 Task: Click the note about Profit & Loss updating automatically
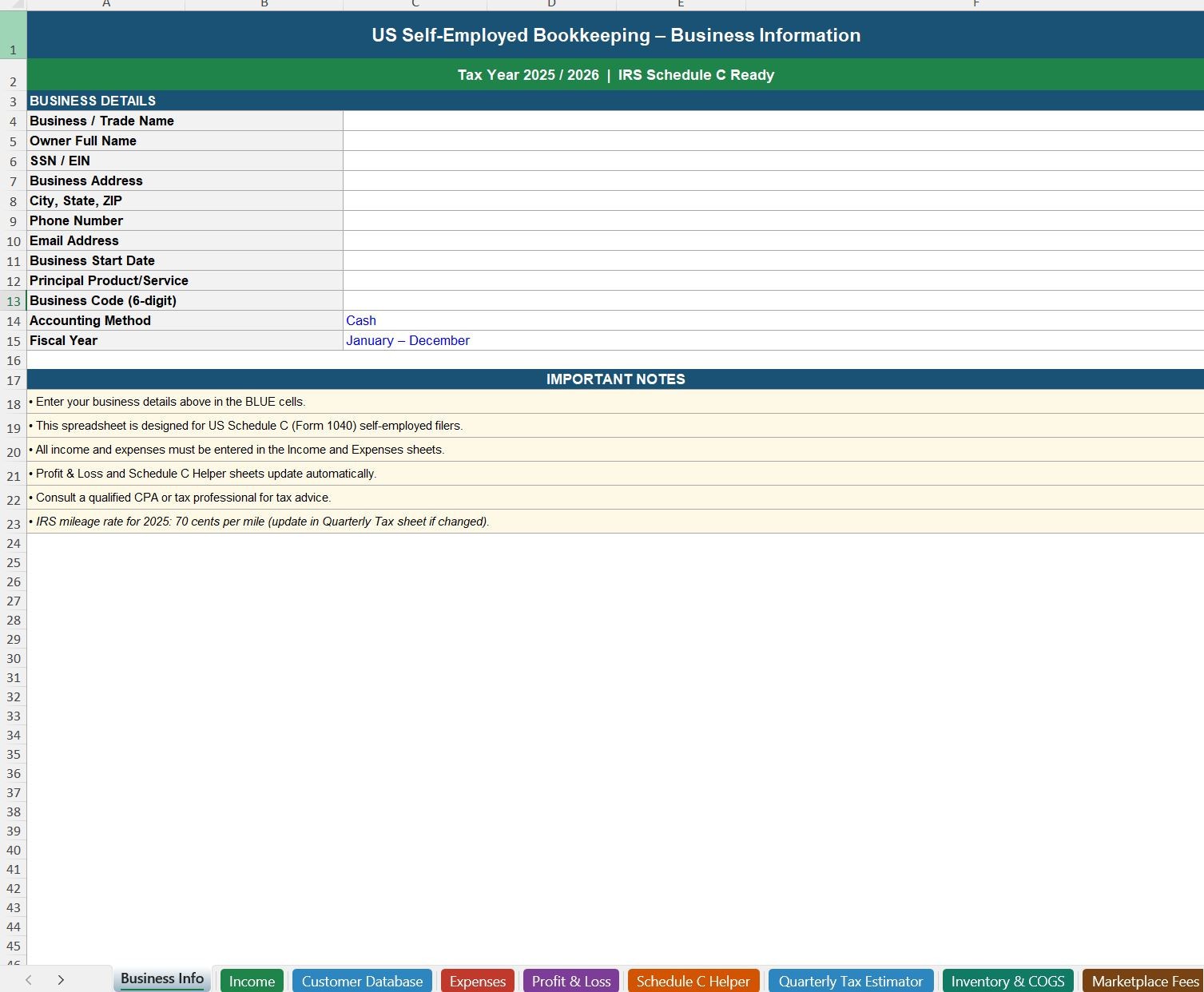pos(615,474)
